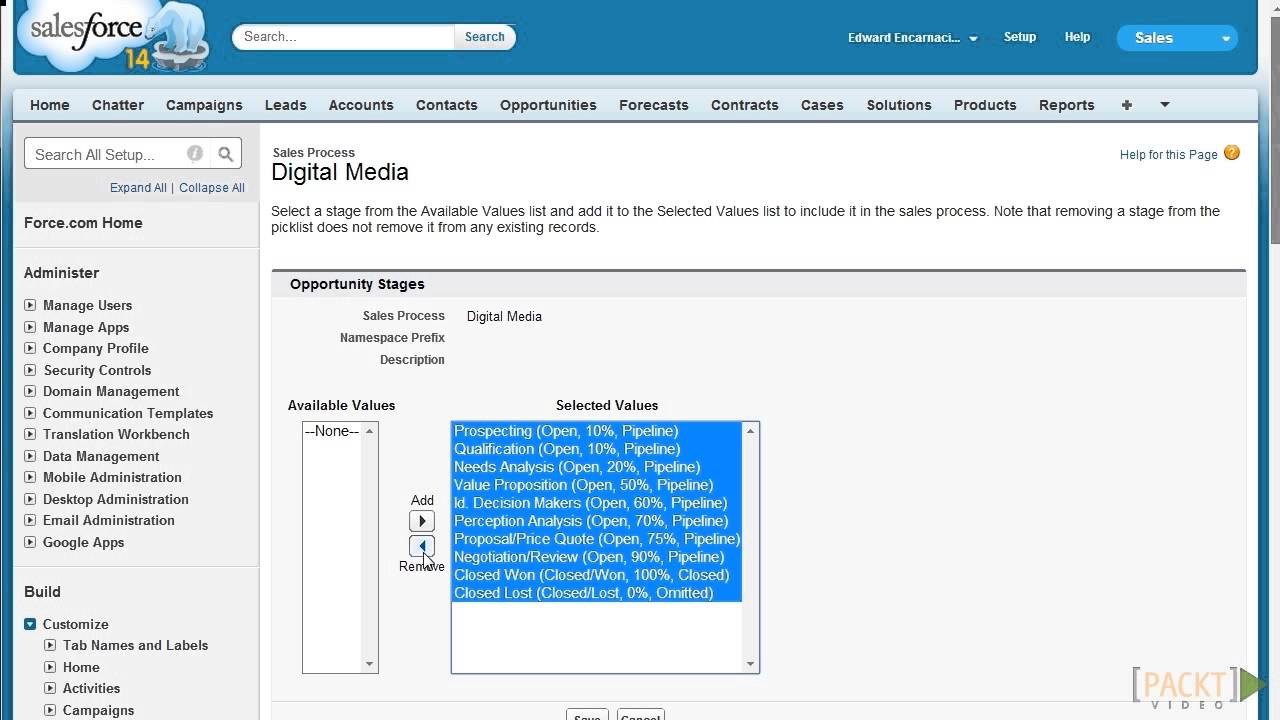Image resolution: width=1280 pixels, height=720 pixels.
Task: Open the Solutions tab
Action: [899, 105]
